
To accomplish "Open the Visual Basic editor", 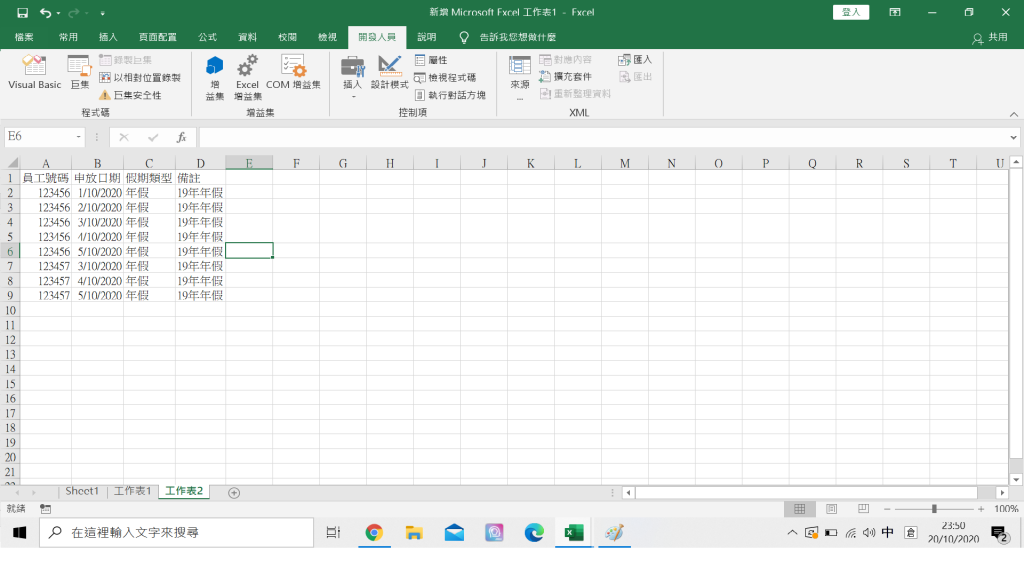I will click(34, 72).
